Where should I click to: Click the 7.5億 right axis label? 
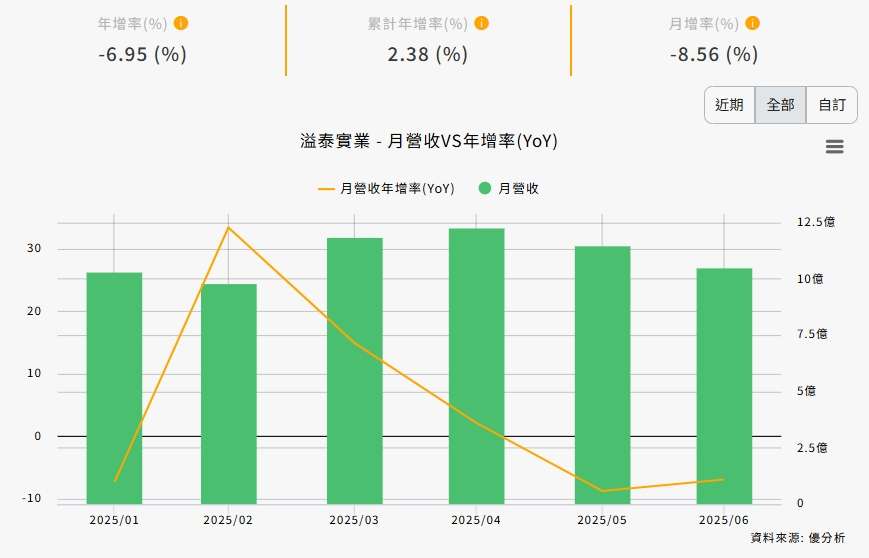click(812, 334)
